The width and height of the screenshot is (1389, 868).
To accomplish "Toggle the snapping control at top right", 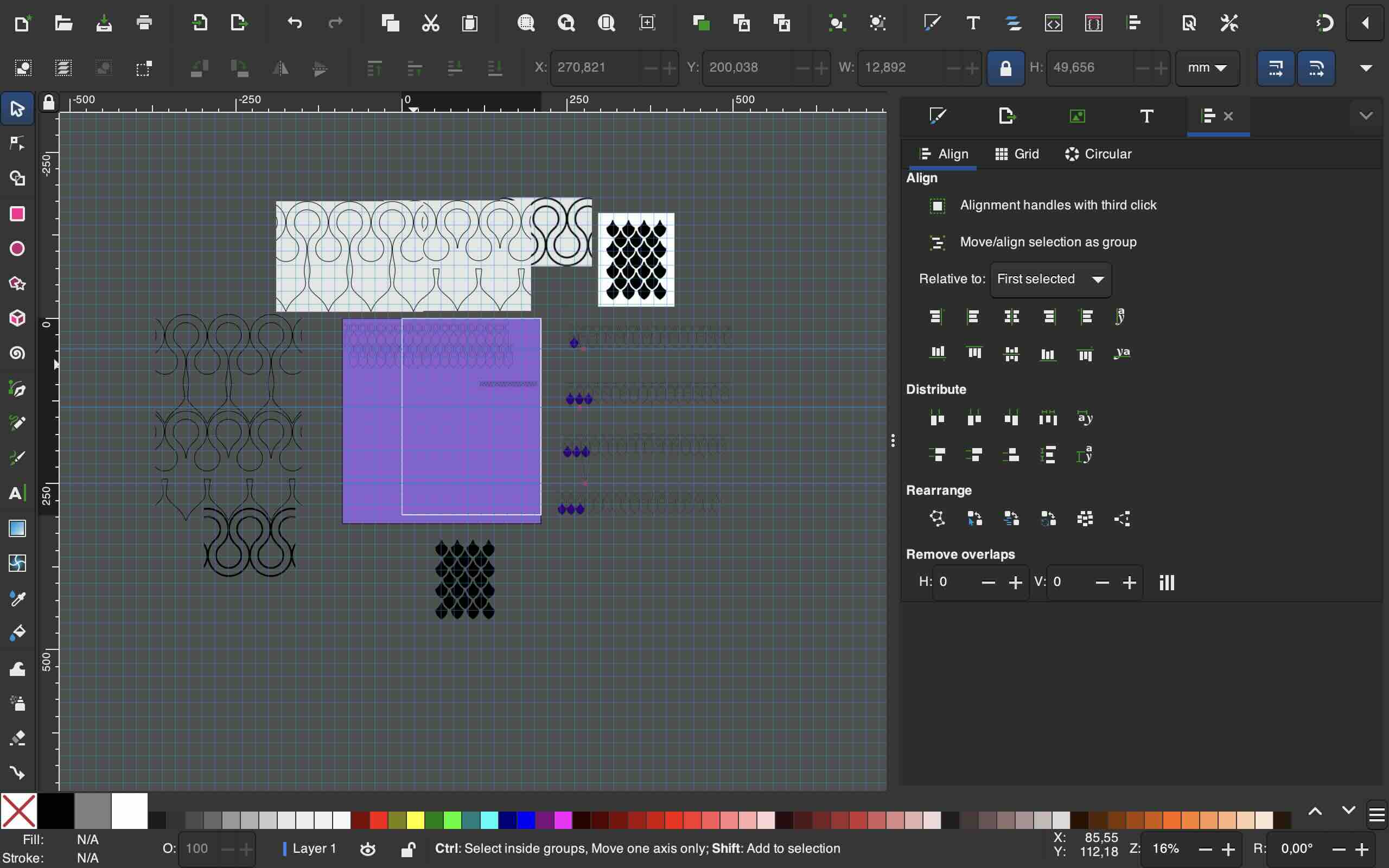I will coord(1325,23).
